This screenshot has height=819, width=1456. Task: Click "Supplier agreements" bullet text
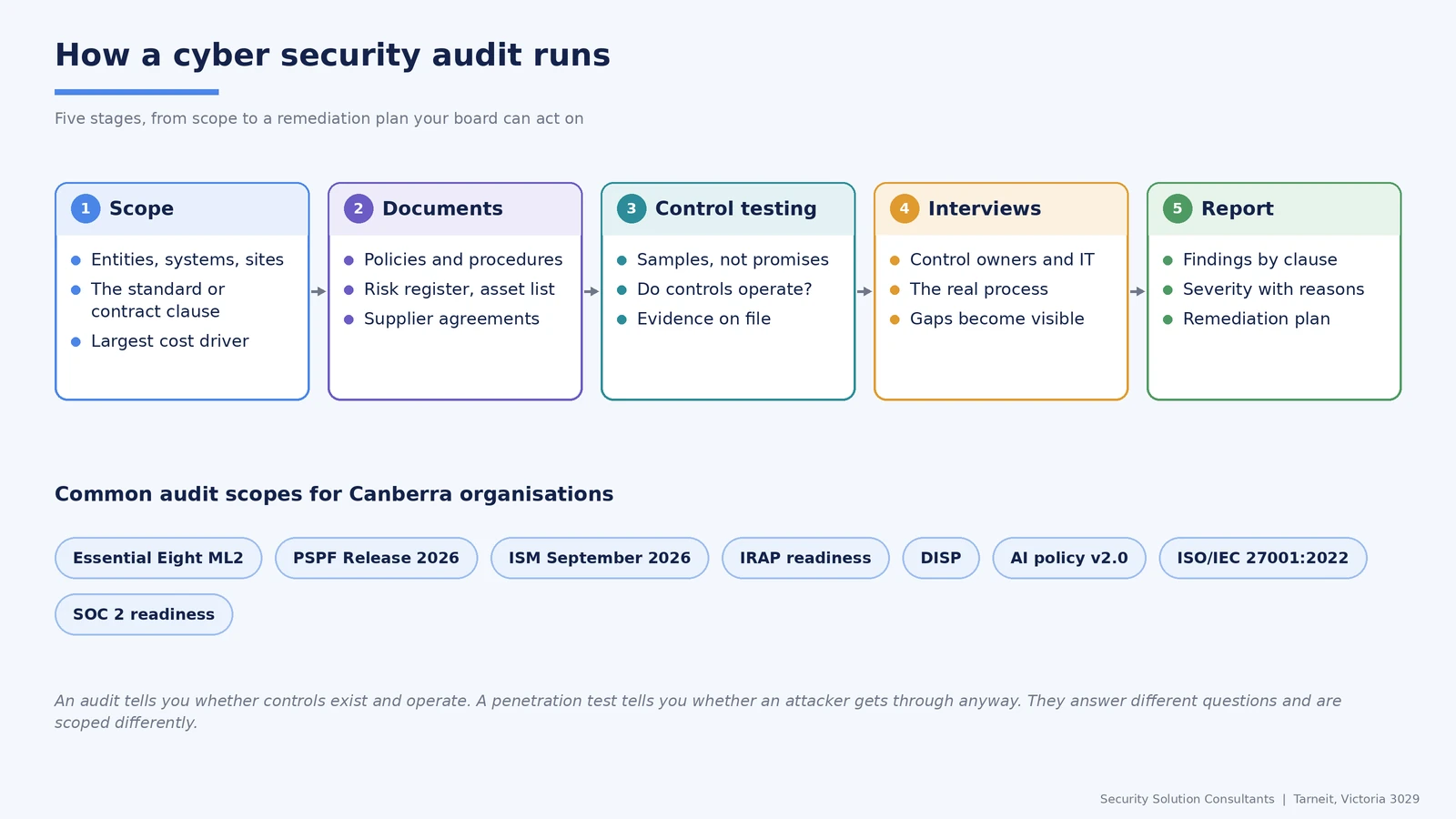click(x=451, y=318)
